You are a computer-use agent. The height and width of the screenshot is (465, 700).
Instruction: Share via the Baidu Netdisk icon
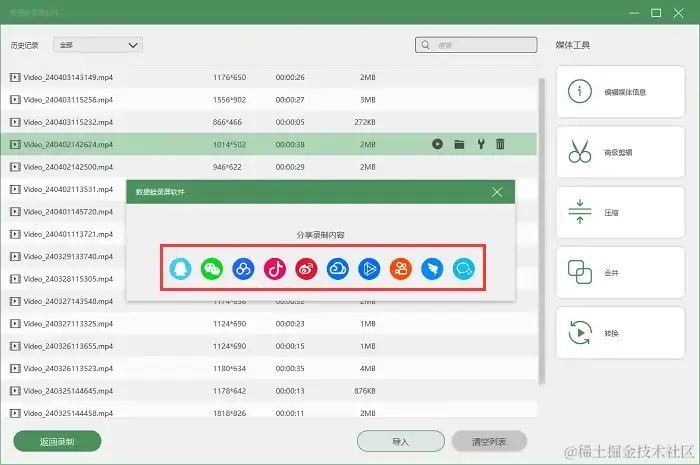point(243,269)
